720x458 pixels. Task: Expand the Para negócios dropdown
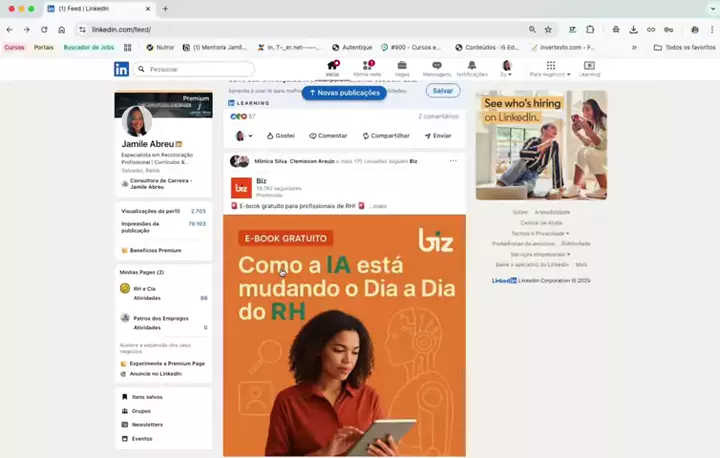point(550,69)
